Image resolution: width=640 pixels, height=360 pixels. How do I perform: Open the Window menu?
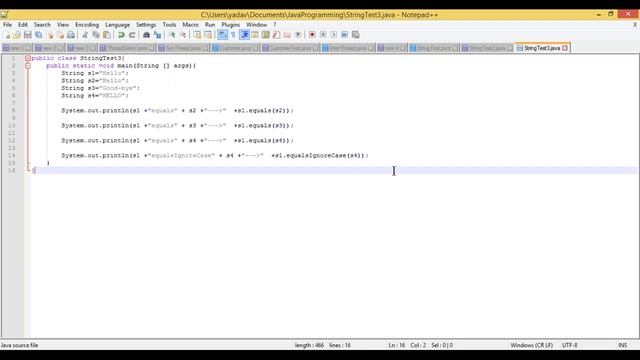256,25
